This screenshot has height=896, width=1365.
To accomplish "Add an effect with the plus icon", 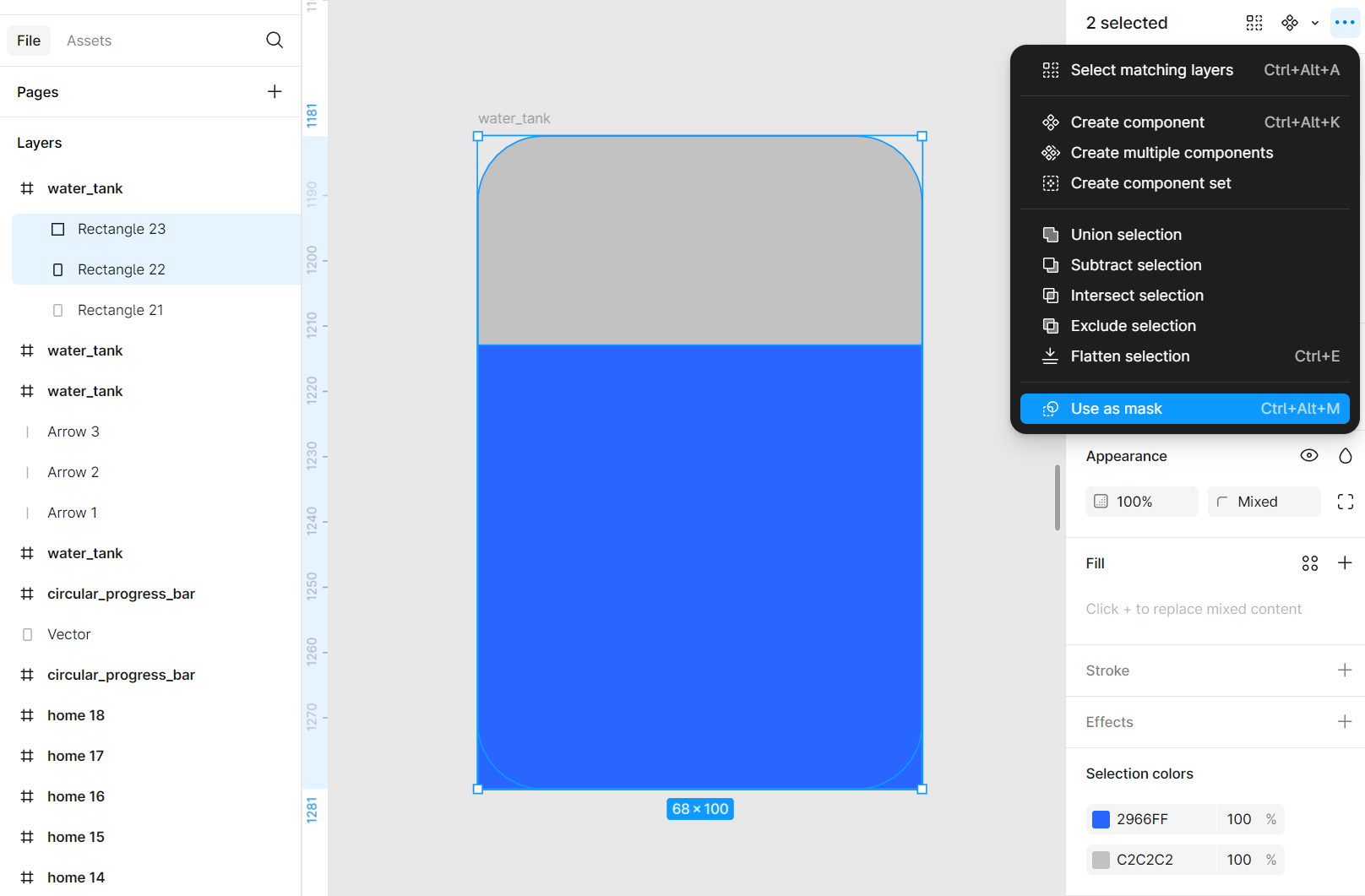I will (x=1345, y=722).
